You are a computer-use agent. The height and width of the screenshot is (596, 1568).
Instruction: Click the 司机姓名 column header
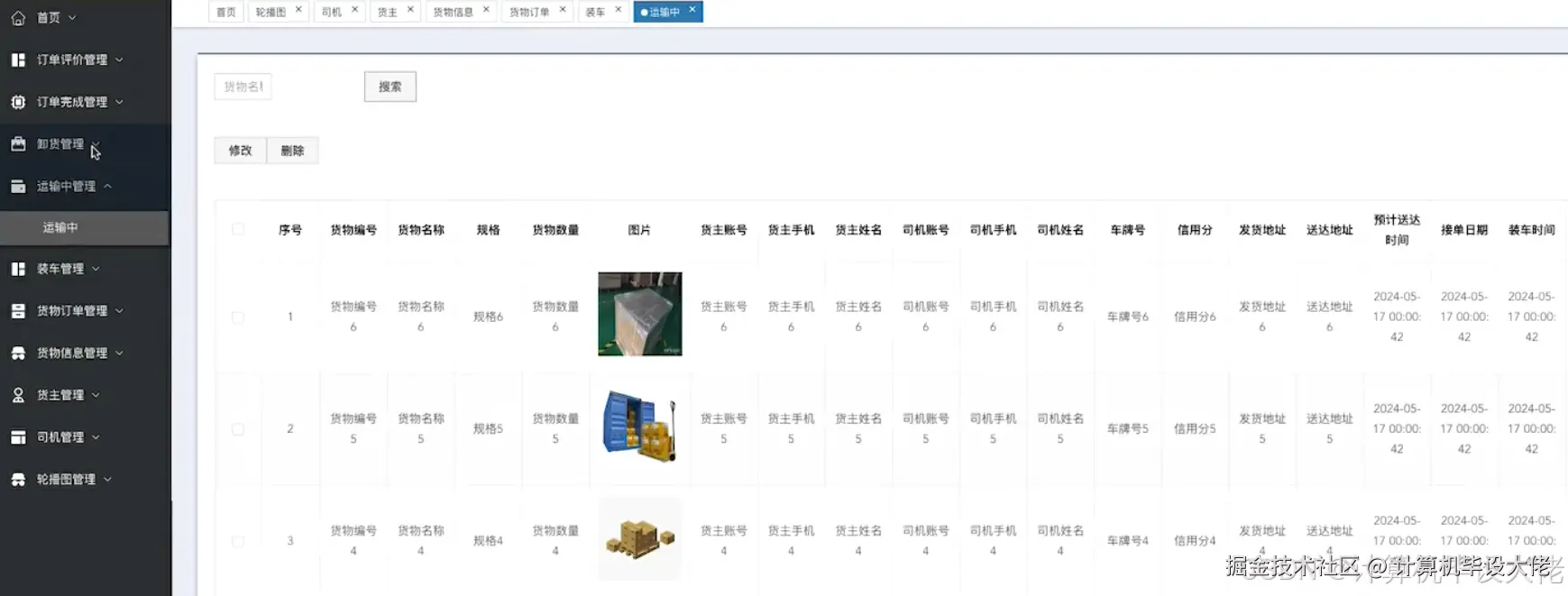1060,230
